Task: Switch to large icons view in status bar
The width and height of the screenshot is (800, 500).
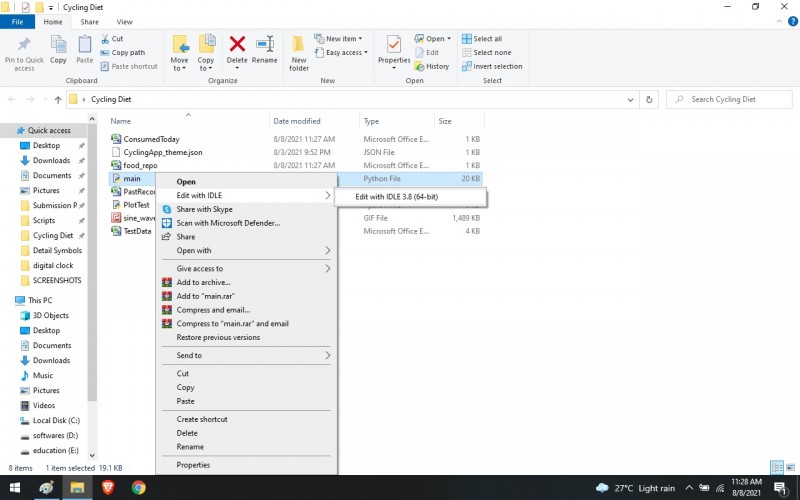Action: [790, 467]
